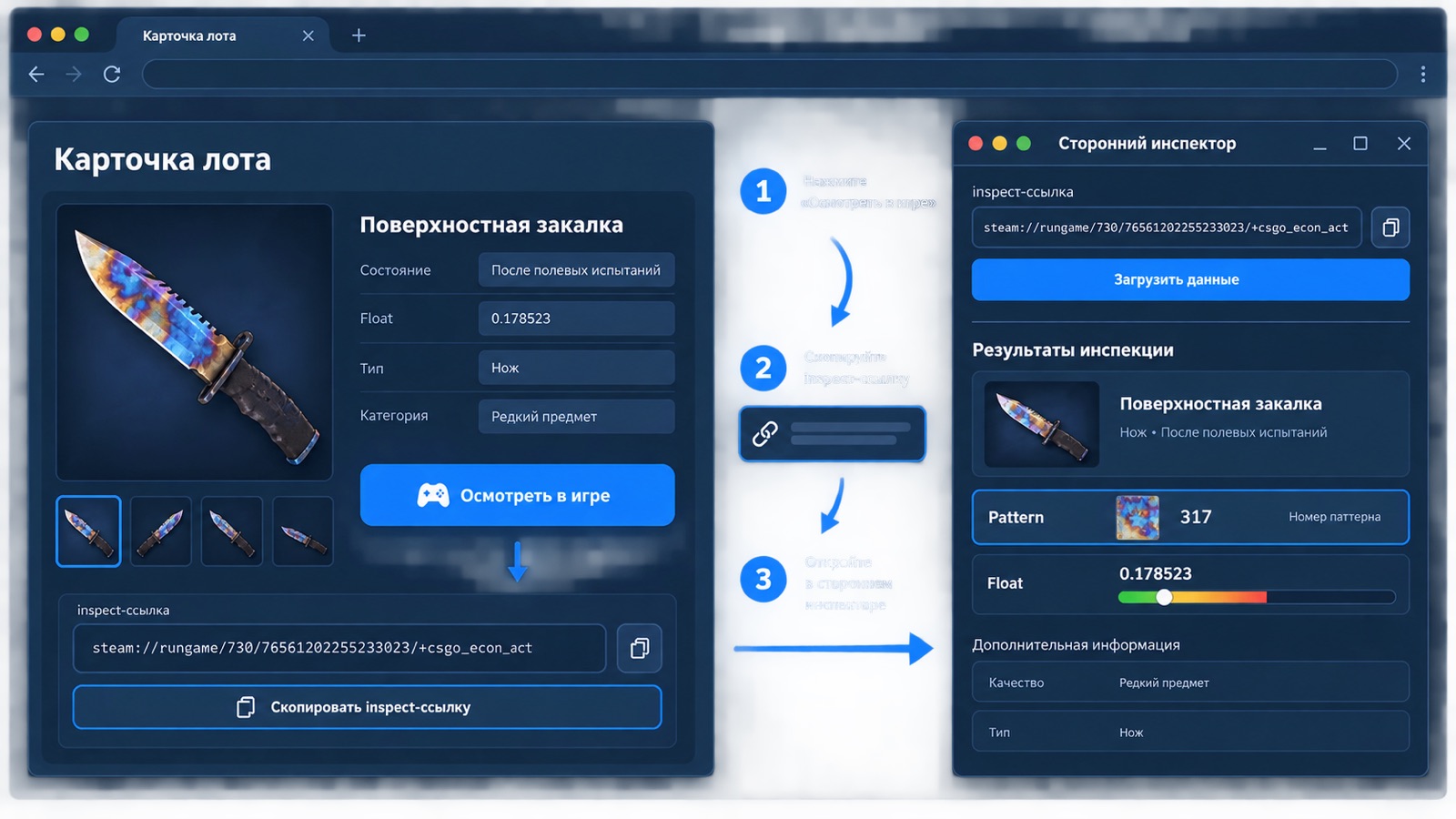
Task: Click green dot in browser window title bar
Action: [x=82, y=35]
